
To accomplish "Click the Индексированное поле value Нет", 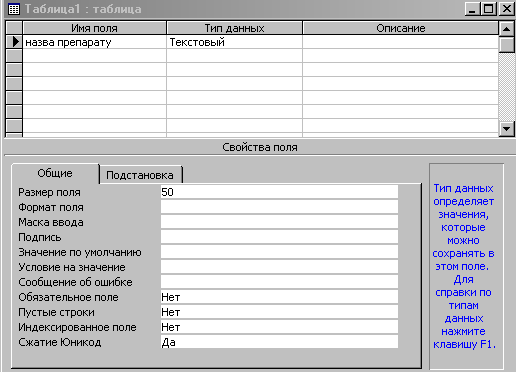I will click(279, 327).
